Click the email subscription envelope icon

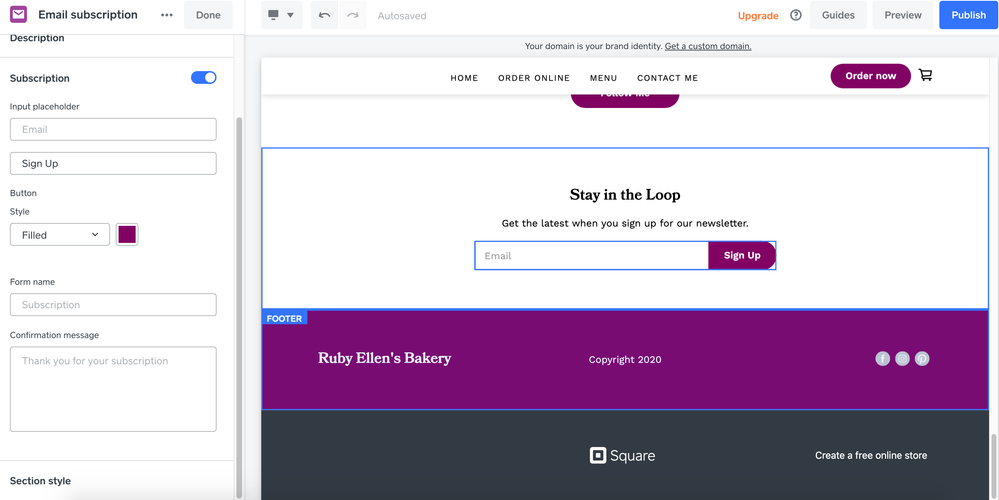[x=18, y=15]
